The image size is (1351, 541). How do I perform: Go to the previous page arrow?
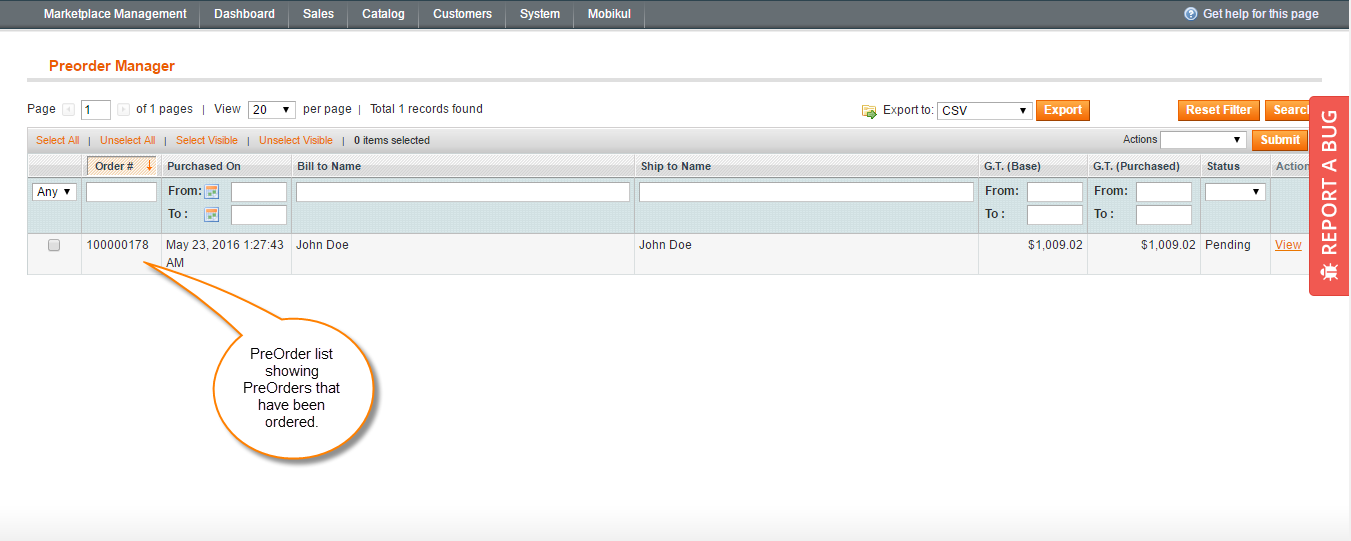68,110
